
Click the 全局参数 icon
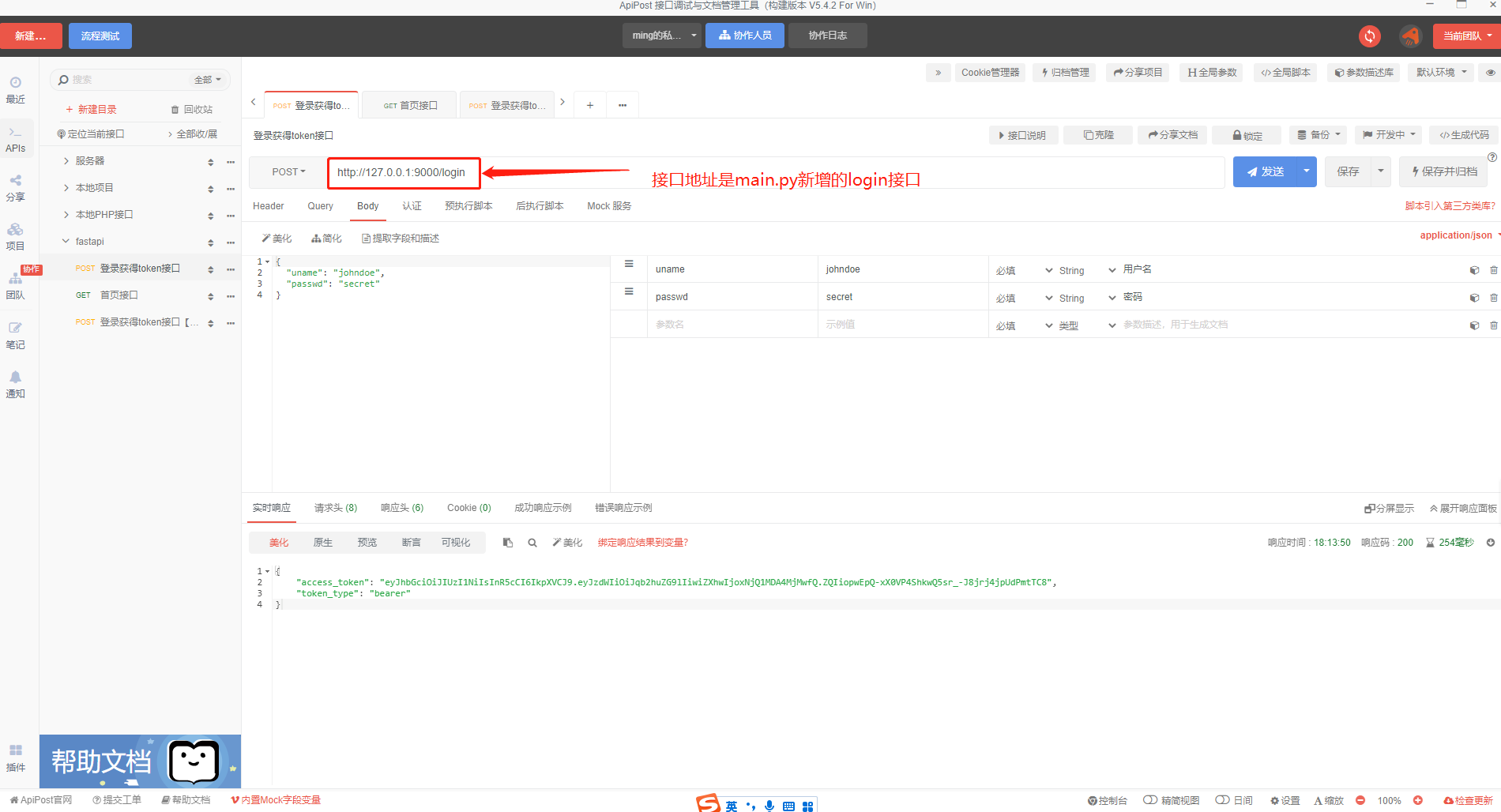pos(1210,72)
